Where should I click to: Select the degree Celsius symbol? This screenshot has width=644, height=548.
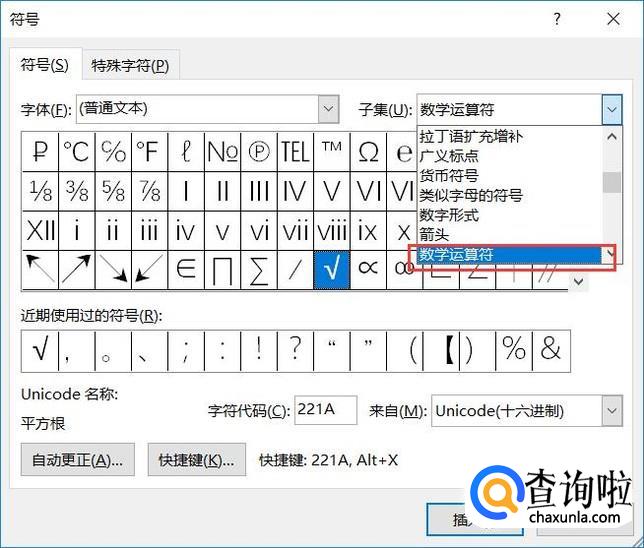click(x=77, y=152)
